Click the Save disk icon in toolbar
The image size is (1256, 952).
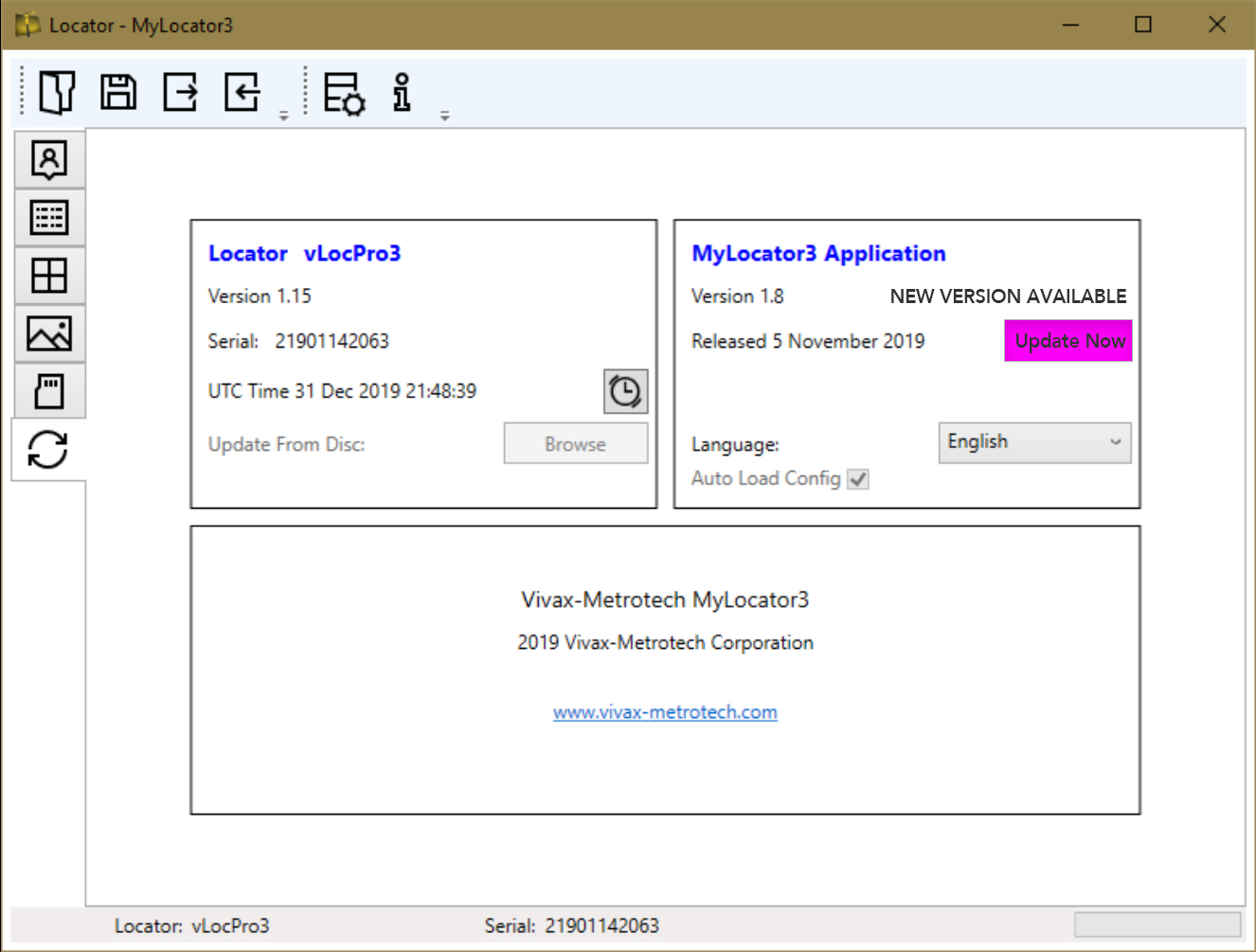coord(118,92)
